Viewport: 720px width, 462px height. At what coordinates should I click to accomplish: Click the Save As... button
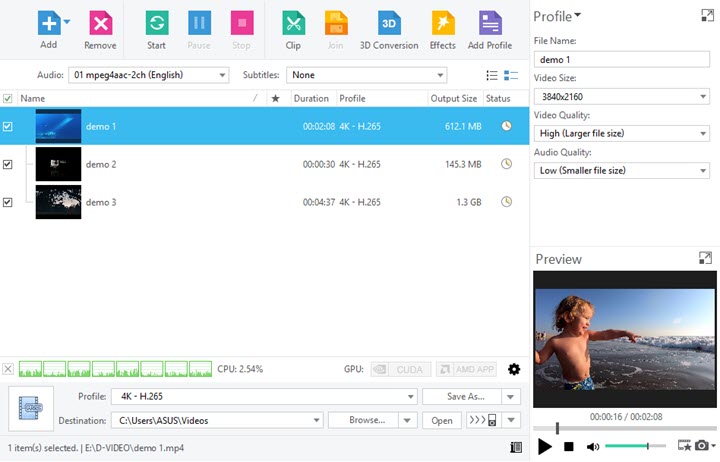tap(462, 396)
